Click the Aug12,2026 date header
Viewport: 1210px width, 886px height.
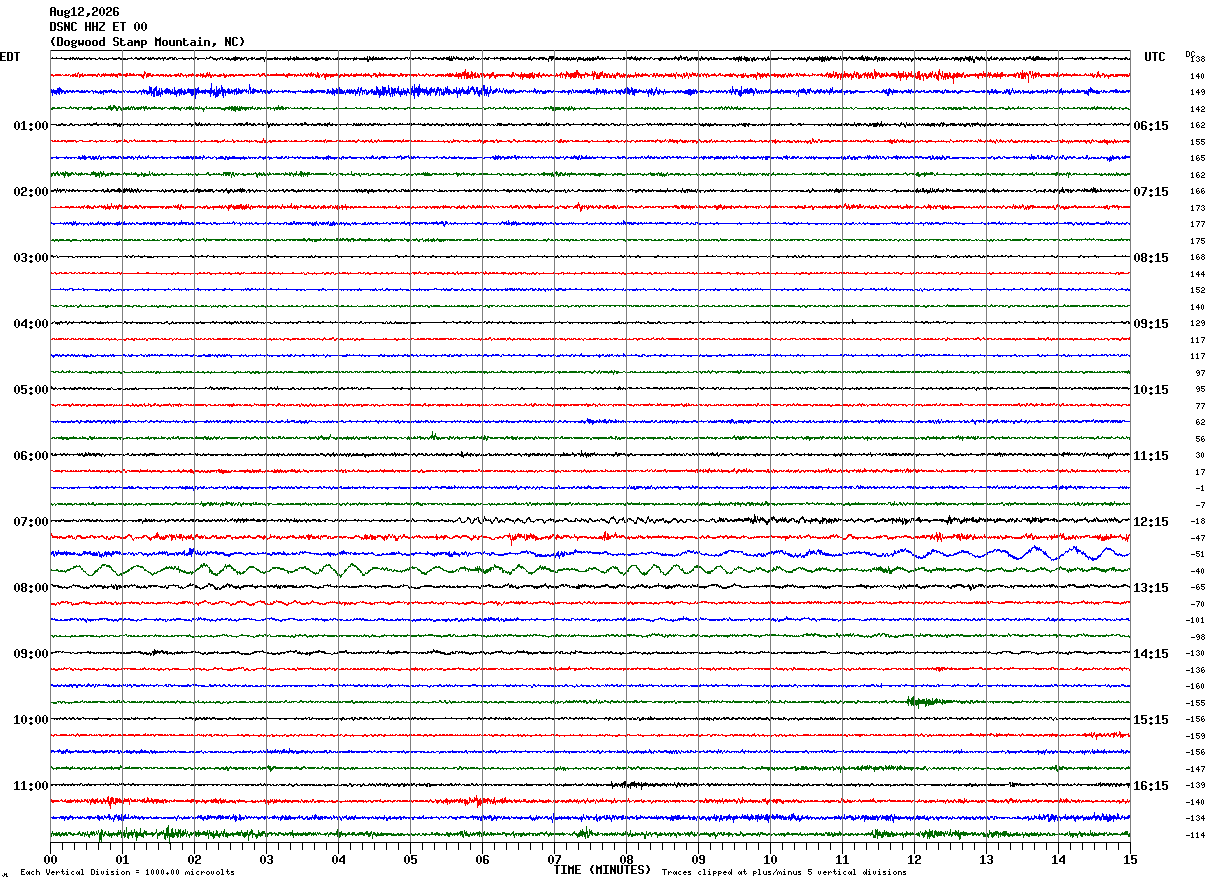tap(84, 12)
